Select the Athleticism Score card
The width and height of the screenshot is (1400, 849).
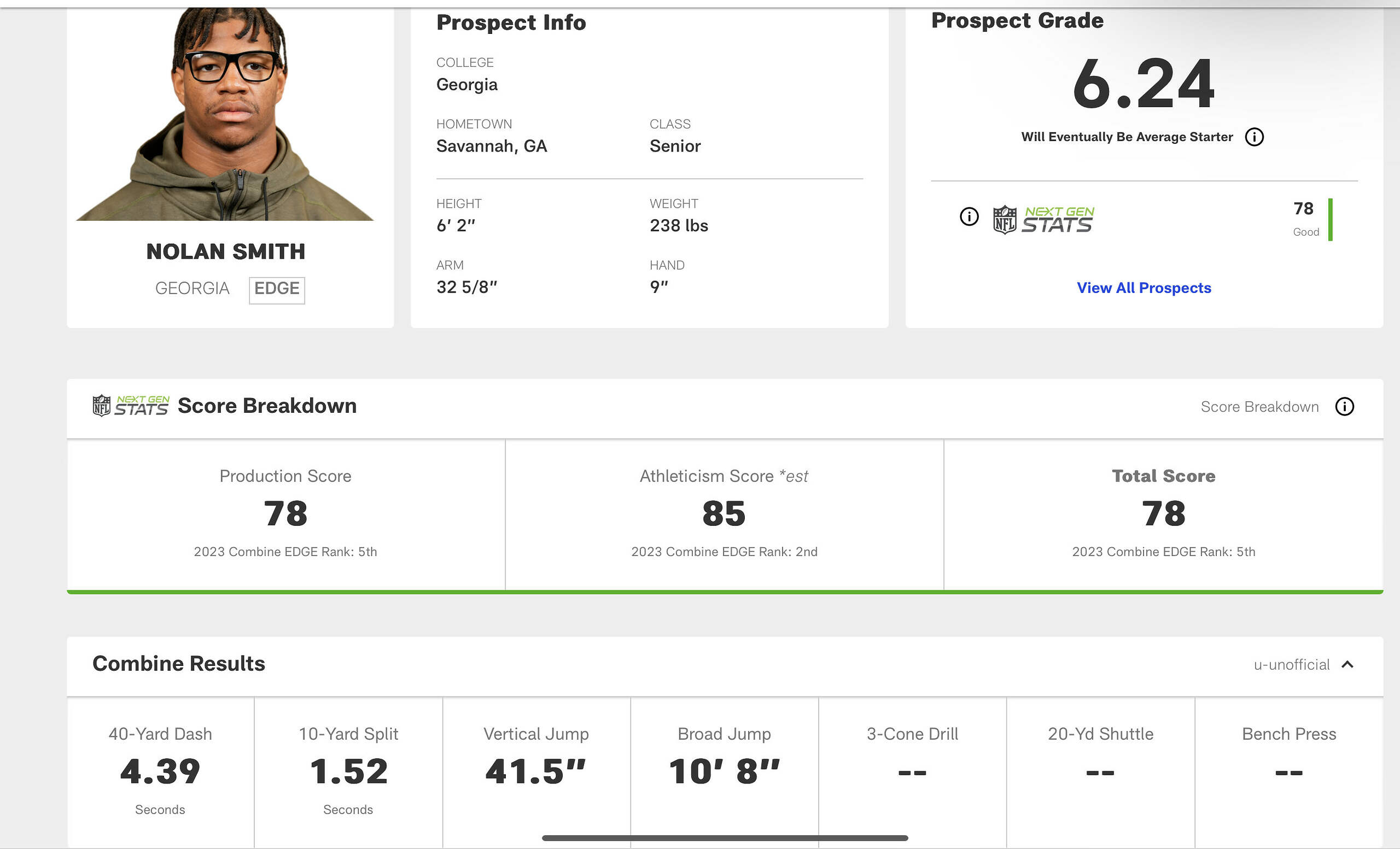[725, 514]
